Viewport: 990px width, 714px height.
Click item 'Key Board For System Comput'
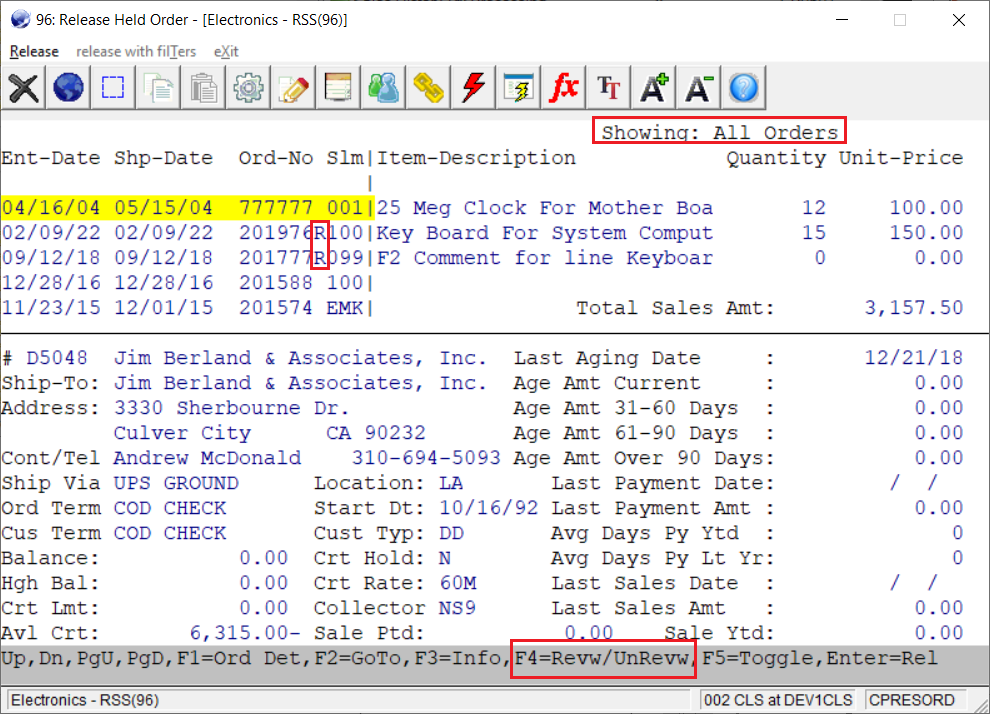(x=545, y=233)
